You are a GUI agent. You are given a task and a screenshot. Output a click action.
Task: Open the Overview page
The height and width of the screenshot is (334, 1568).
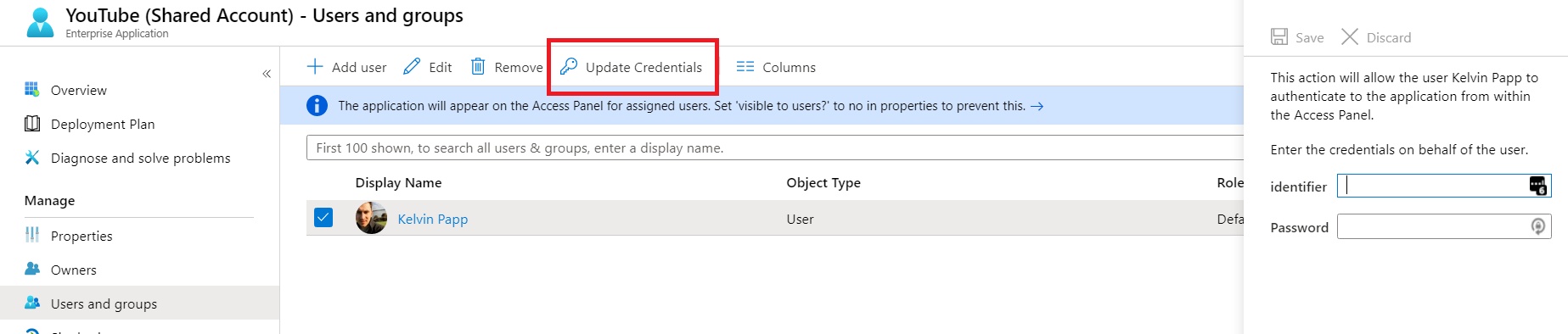(x=78, y=90)
